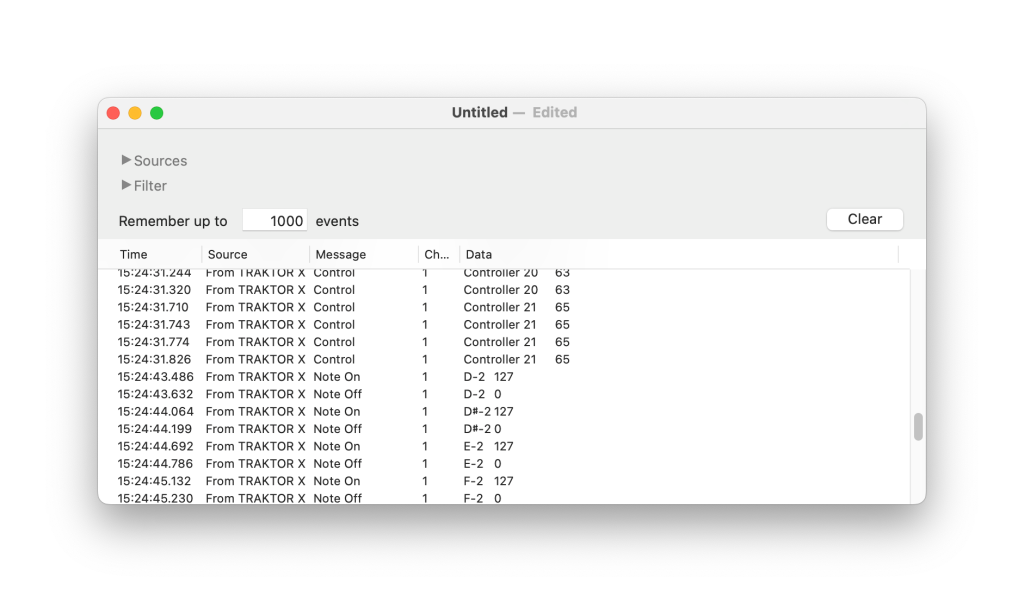Zoom the window with the green button
This screenshot has width=1024, height=602.
157,113
